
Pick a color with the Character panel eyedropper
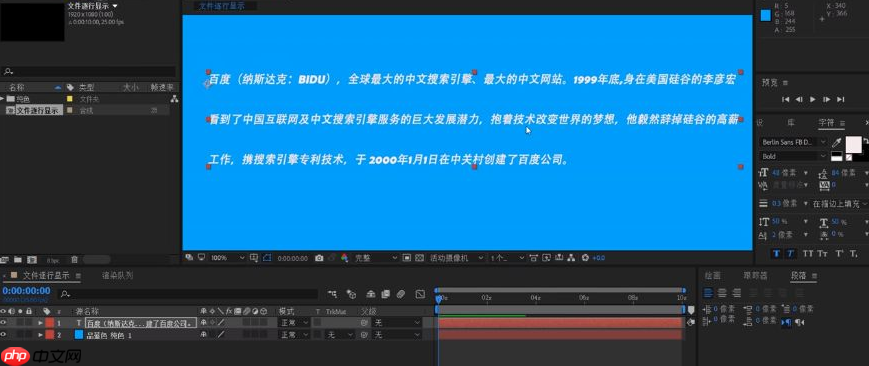pyautogui.click(x=837, y=143)
